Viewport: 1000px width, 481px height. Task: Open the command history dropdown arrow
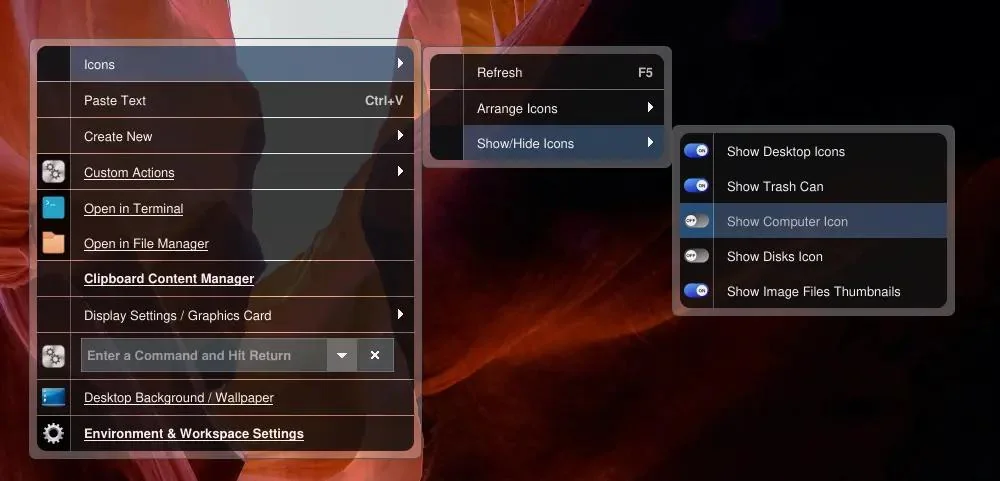click(x=342, y=355)
